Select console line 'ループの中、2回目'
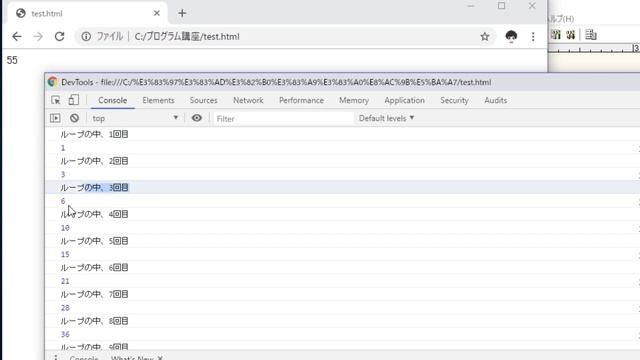The width and height of the screenshot is (640, 360). (x=94, y=161)
